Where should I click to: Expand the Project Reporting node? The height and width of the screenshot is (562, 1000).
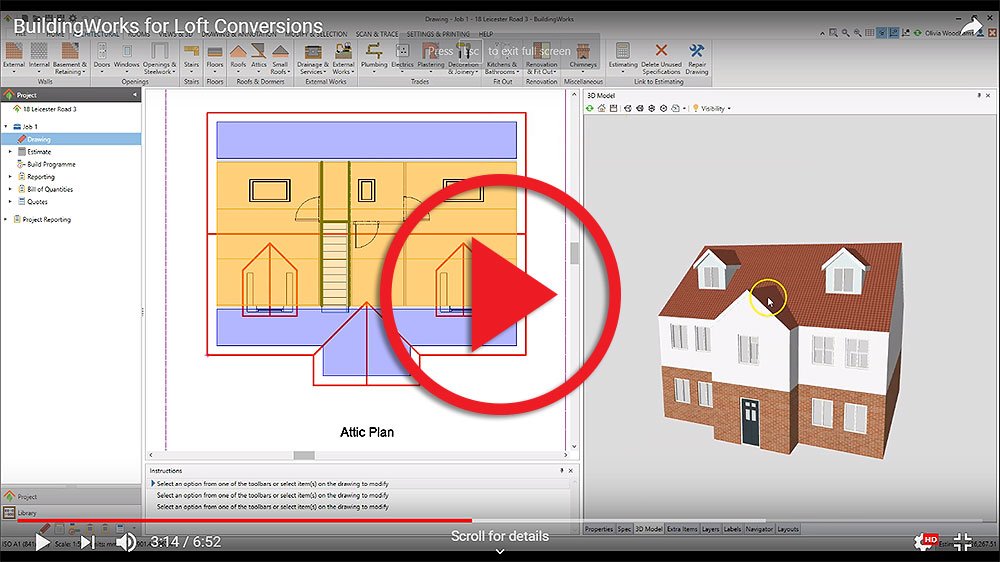point(6,219)
